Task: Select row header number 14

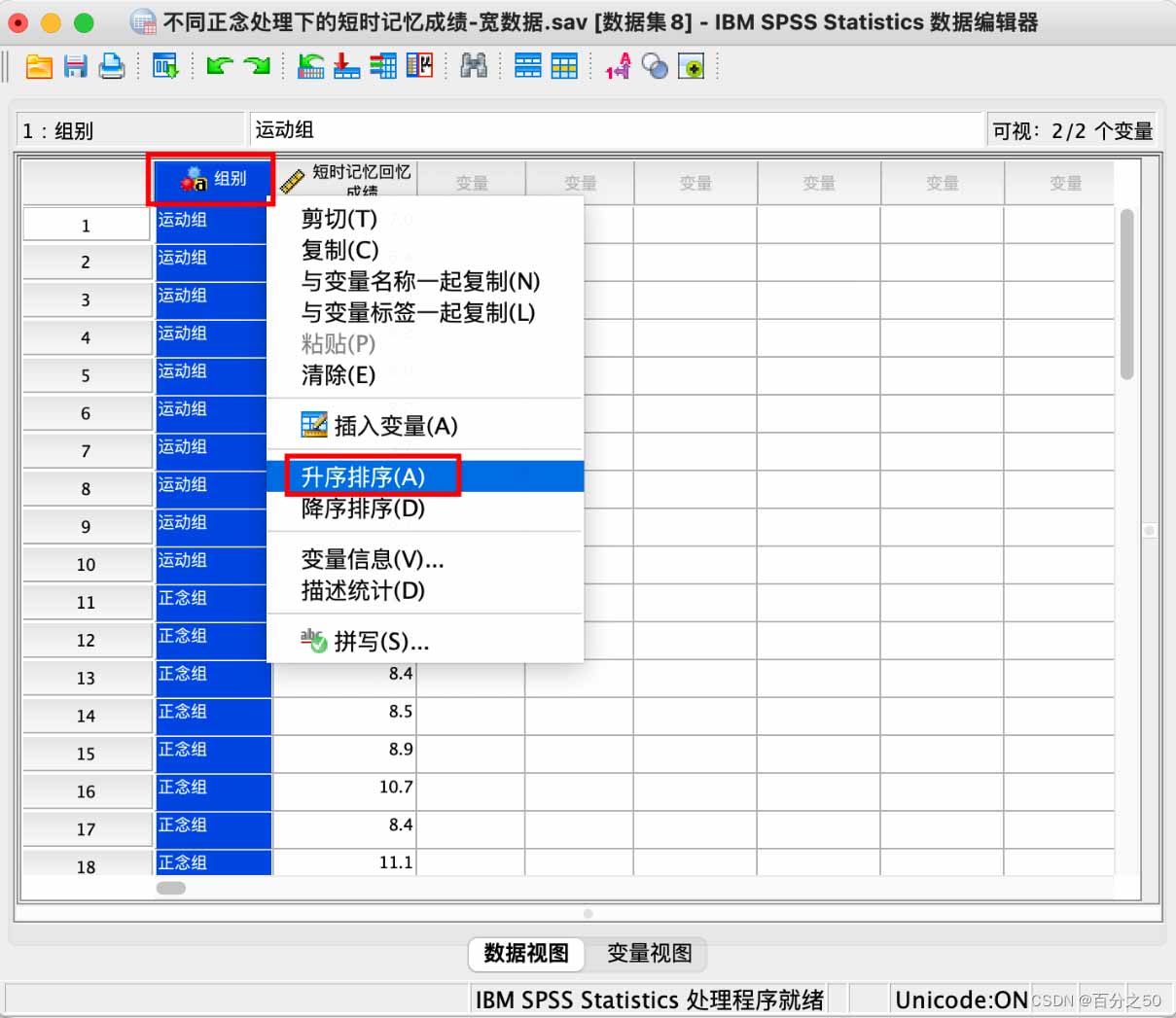Action: 86,716
